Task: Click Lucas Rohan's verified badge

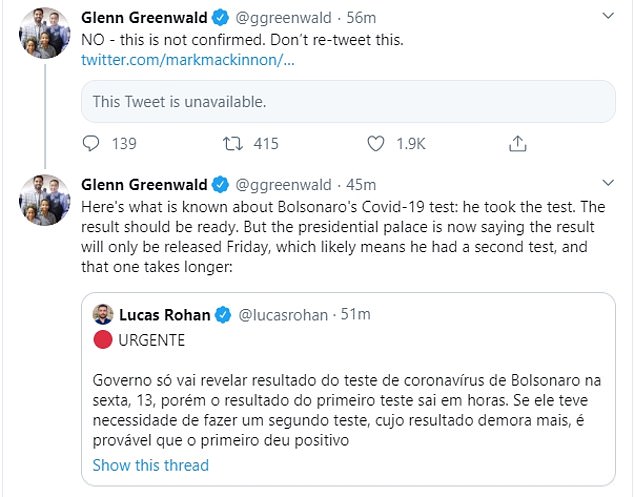Action: pos(223,315)
